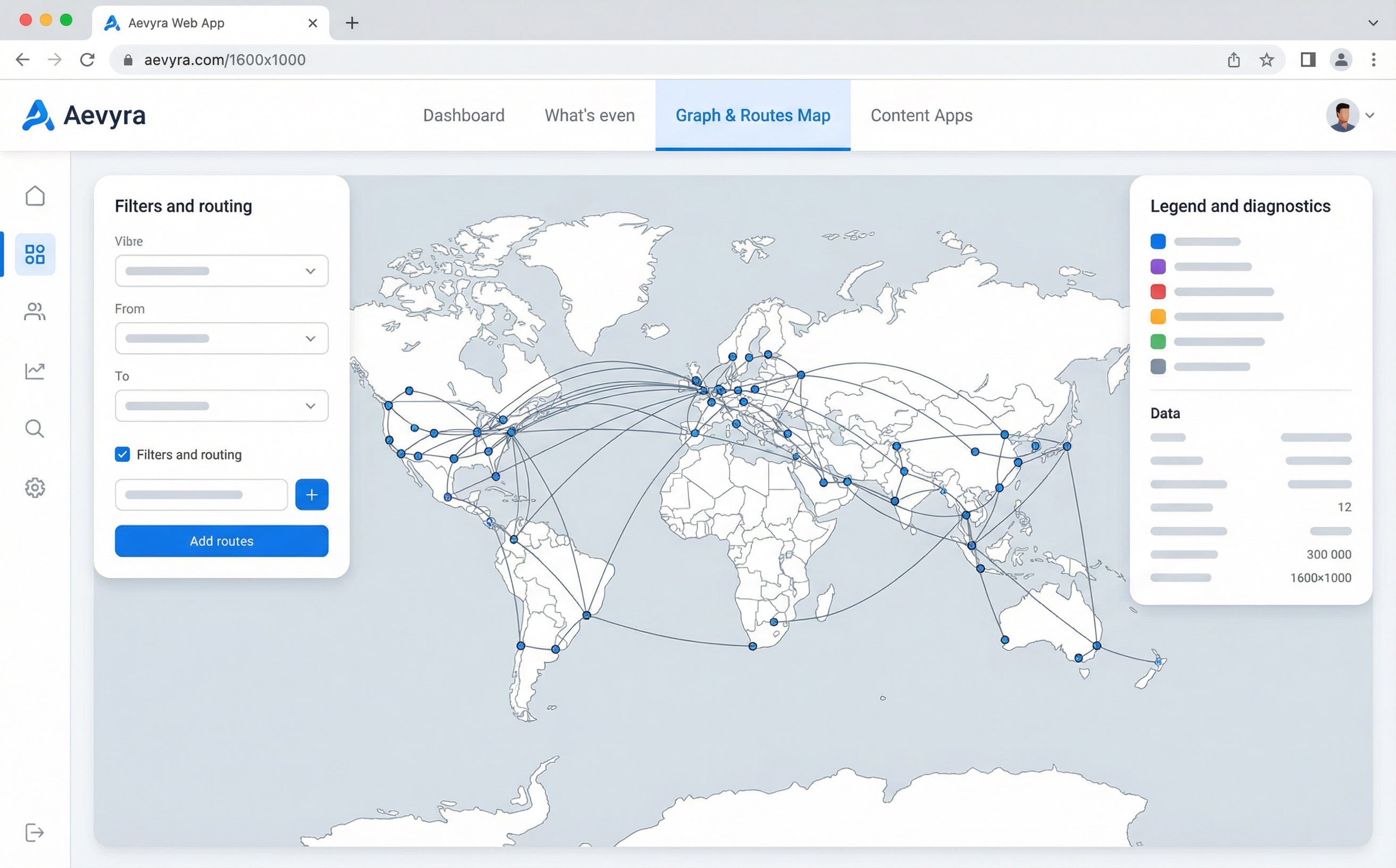Toggle the user avatar account menu
The width and height of the screenshot is (1396, 868).
[x=1342, y=115]
